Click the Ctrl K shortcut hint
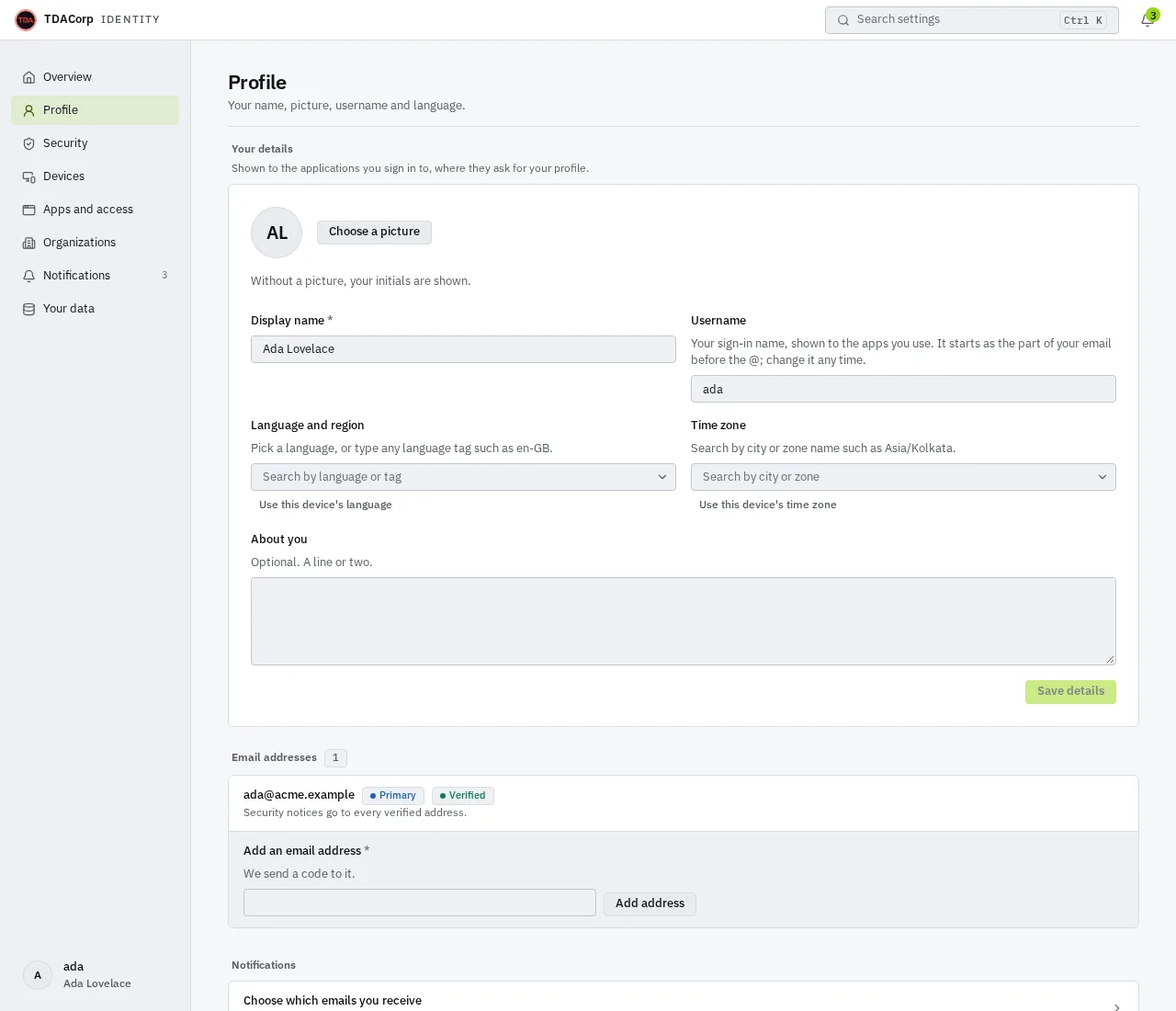 1083,20
